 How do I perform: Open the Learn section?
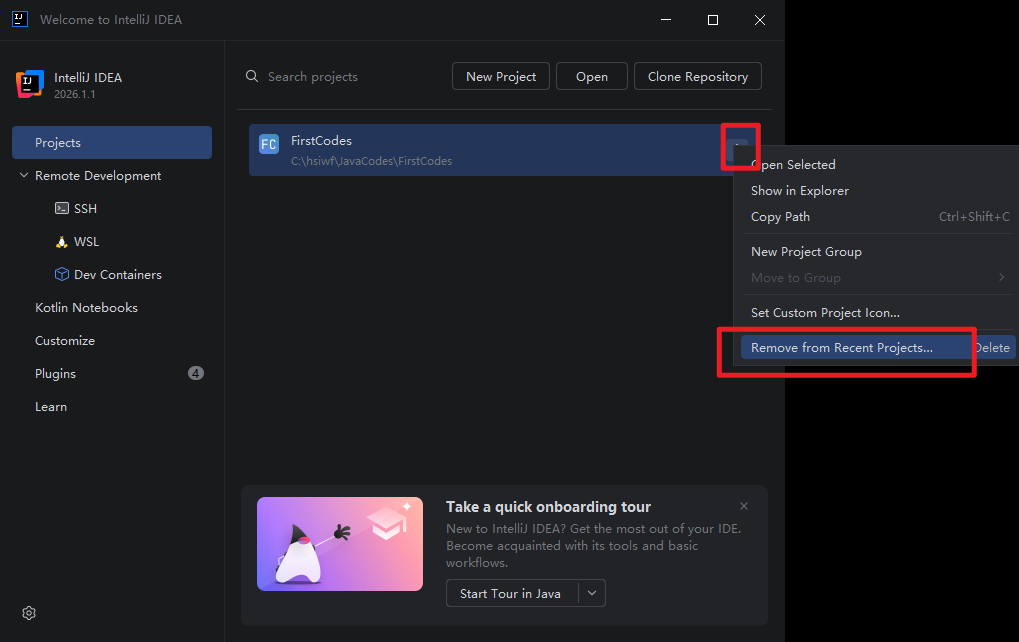click(51, 407)
